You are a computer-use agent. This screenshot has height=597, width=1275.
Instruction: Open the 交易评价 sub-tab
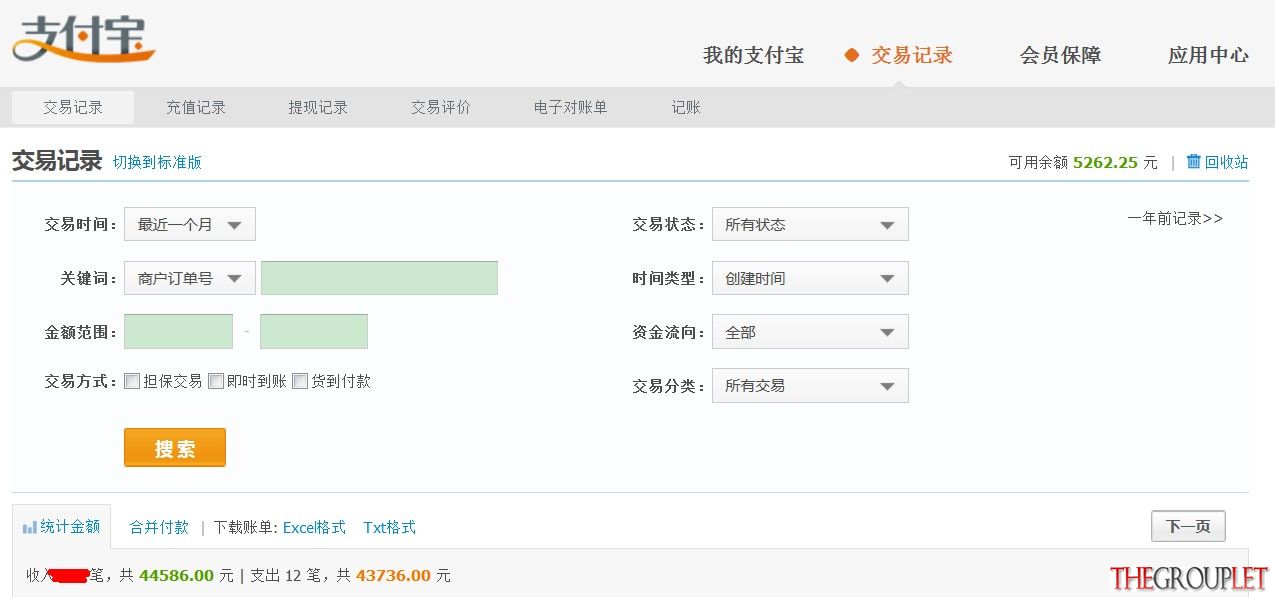[441, 107]
